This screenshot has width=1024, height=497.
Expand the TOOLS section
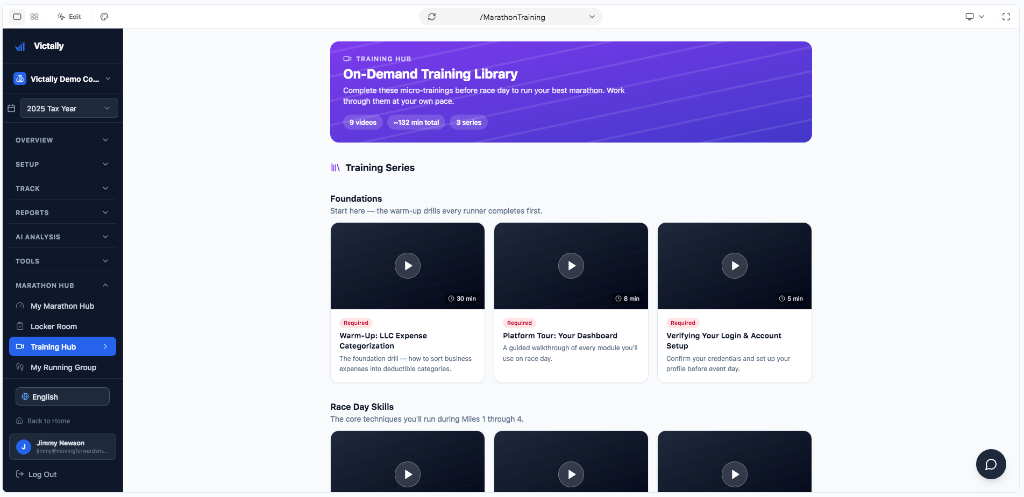(x=63, y=261)
